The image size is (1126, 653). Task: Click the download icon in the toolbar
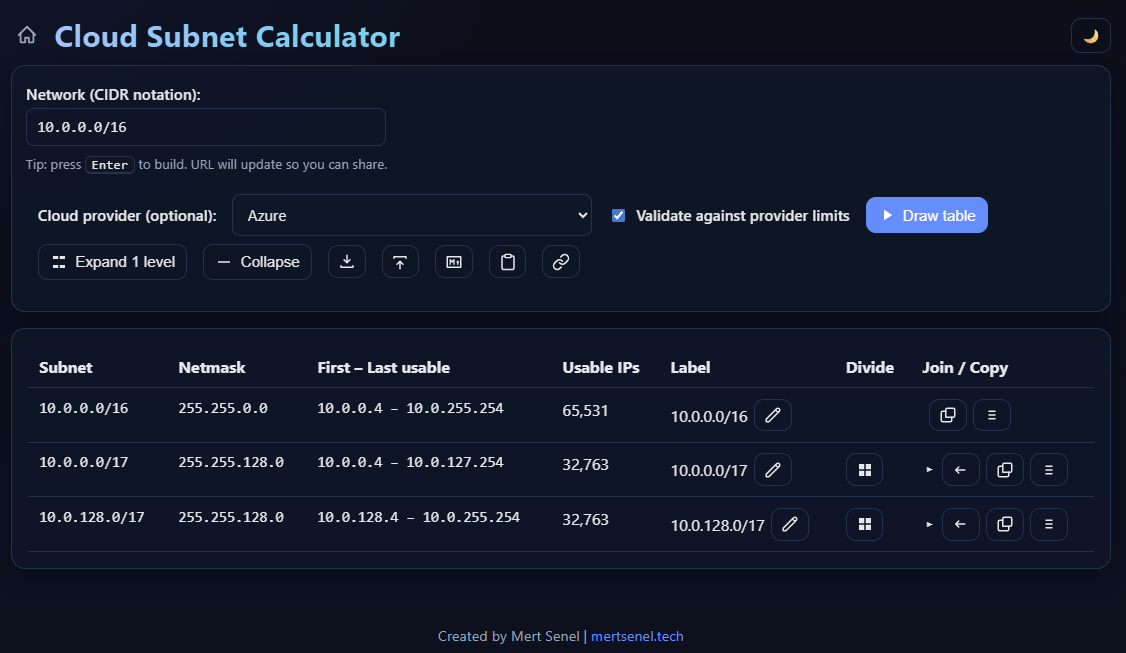[x=347, y=262]
